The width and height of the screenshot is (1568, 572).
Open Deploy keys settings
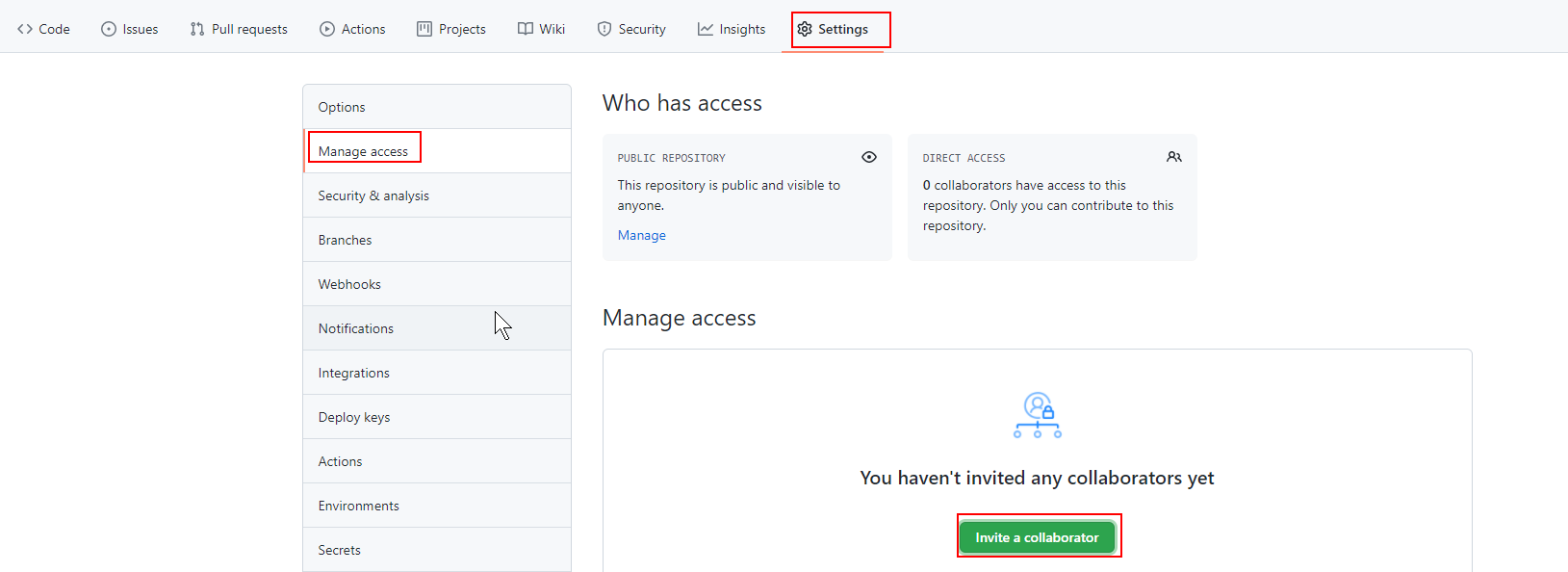tap(437, 417)
